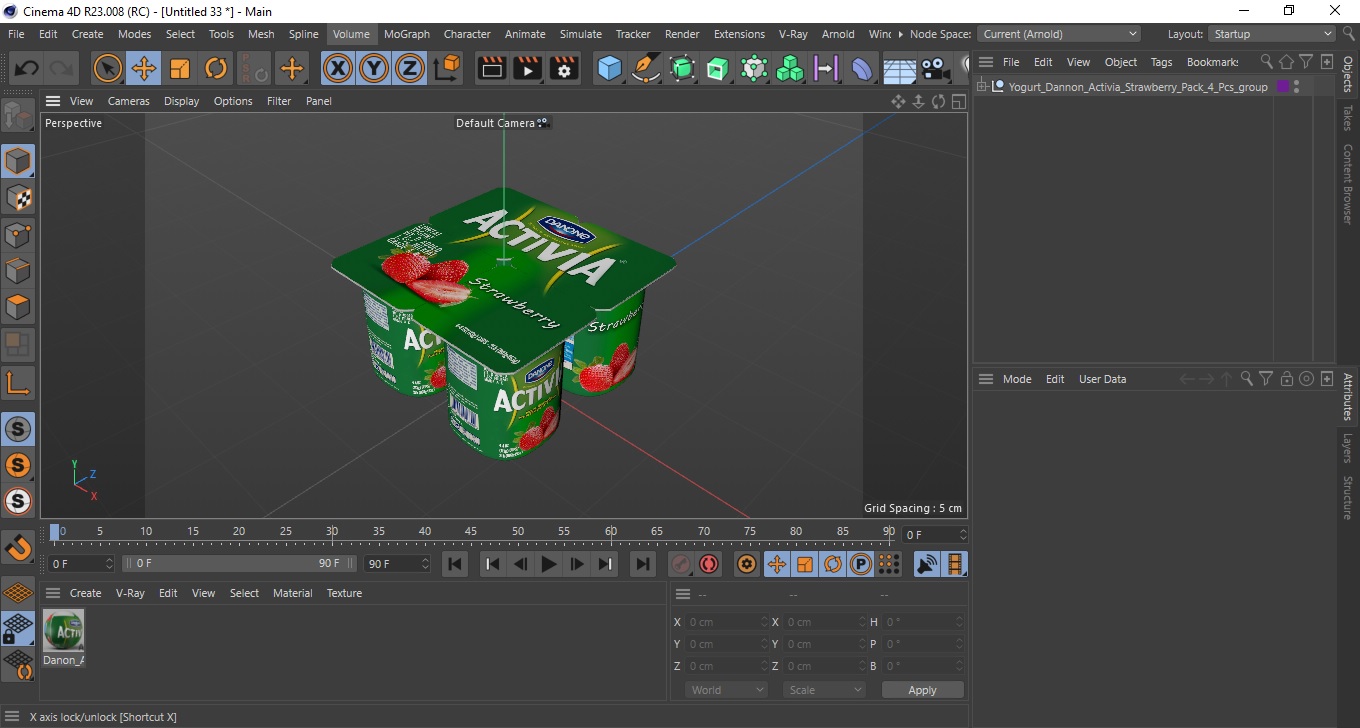
Task: Select the Live Selection tool
Action: pos(107,68)
